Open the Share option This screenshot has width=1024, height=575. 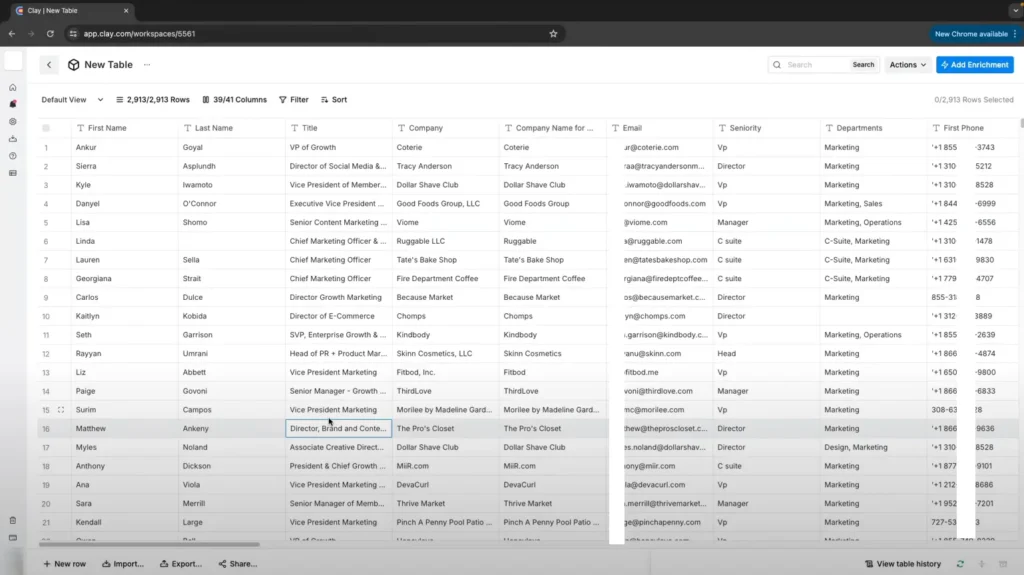(238, 564)
